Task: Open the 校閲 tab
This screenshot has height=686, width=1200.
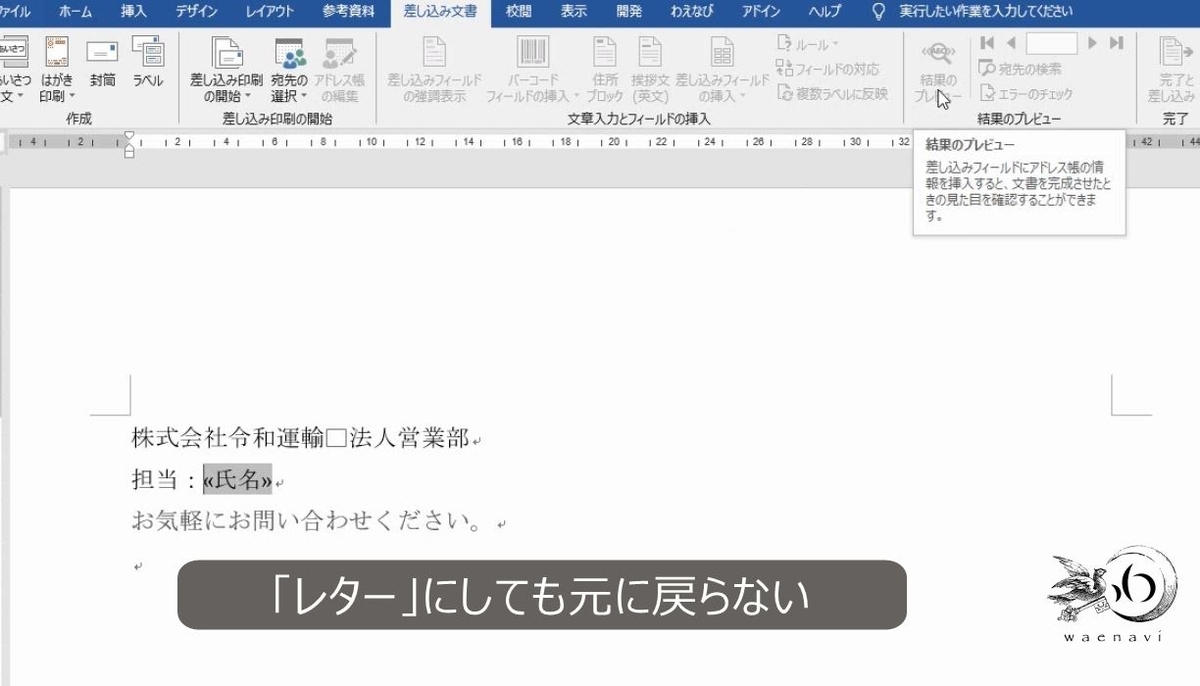Action: (x=519, y=12)
